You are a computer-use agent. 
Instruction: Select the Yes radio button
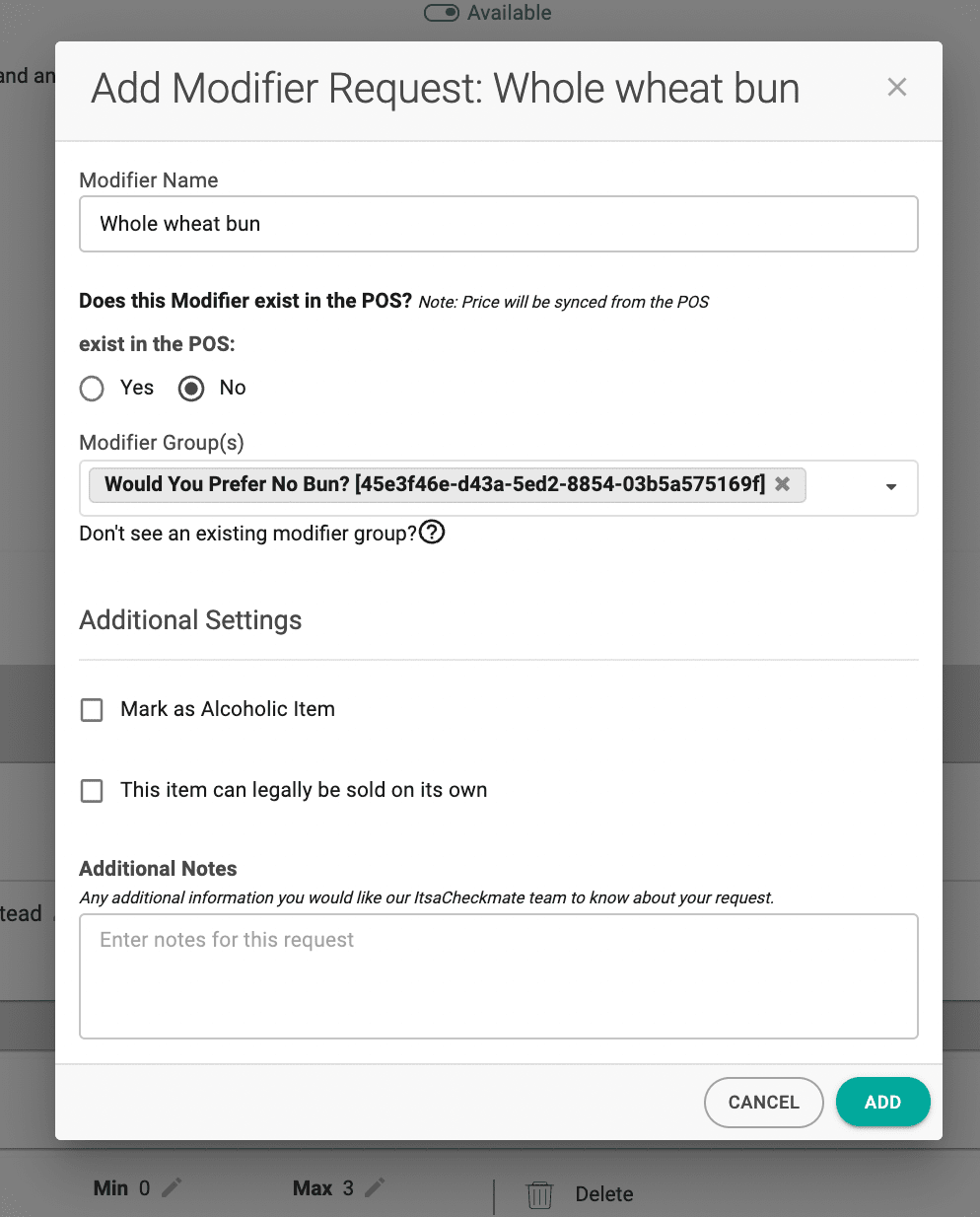pyautogui.click(x=92, y=389)
